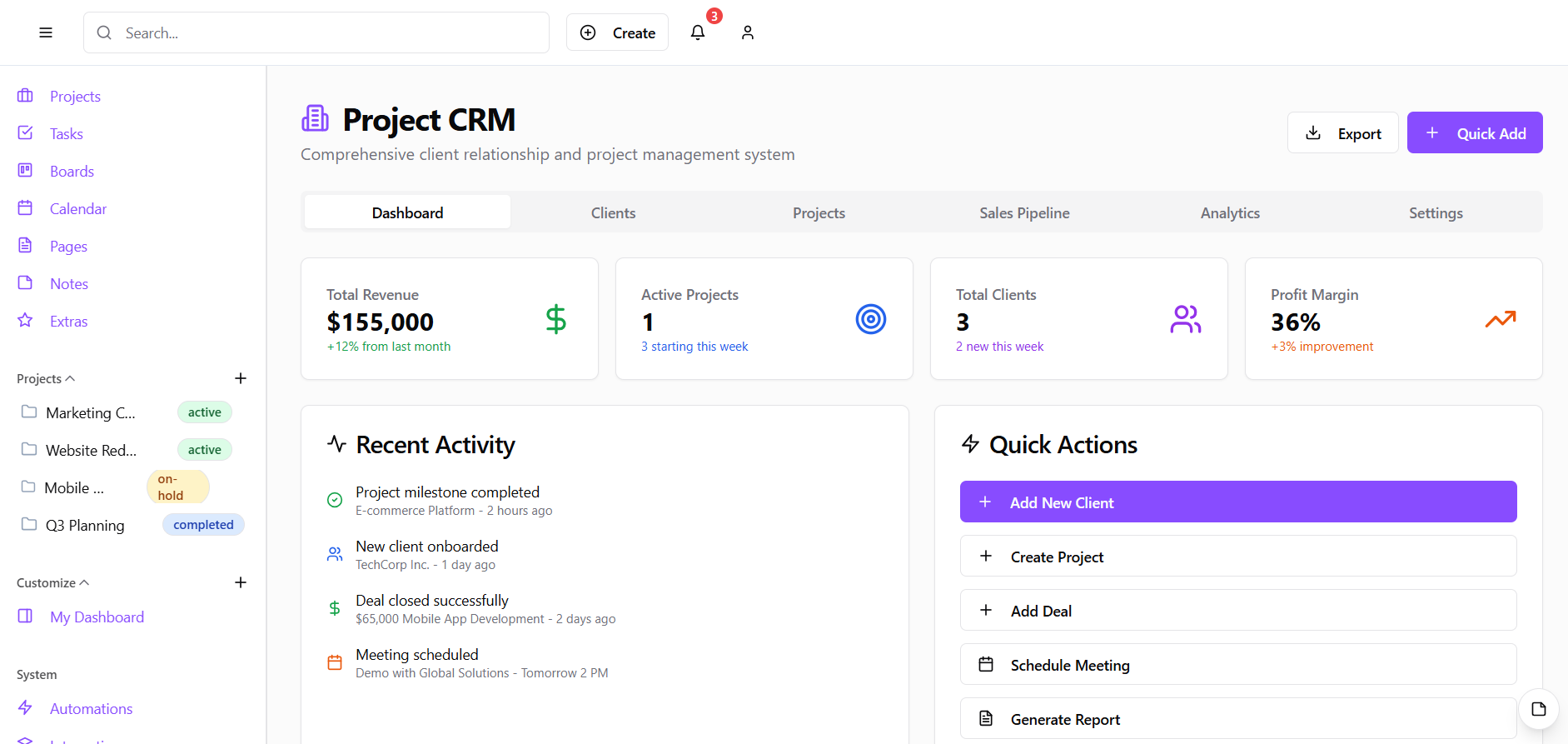Collapse the Customize section chevron

pos(84,582)
